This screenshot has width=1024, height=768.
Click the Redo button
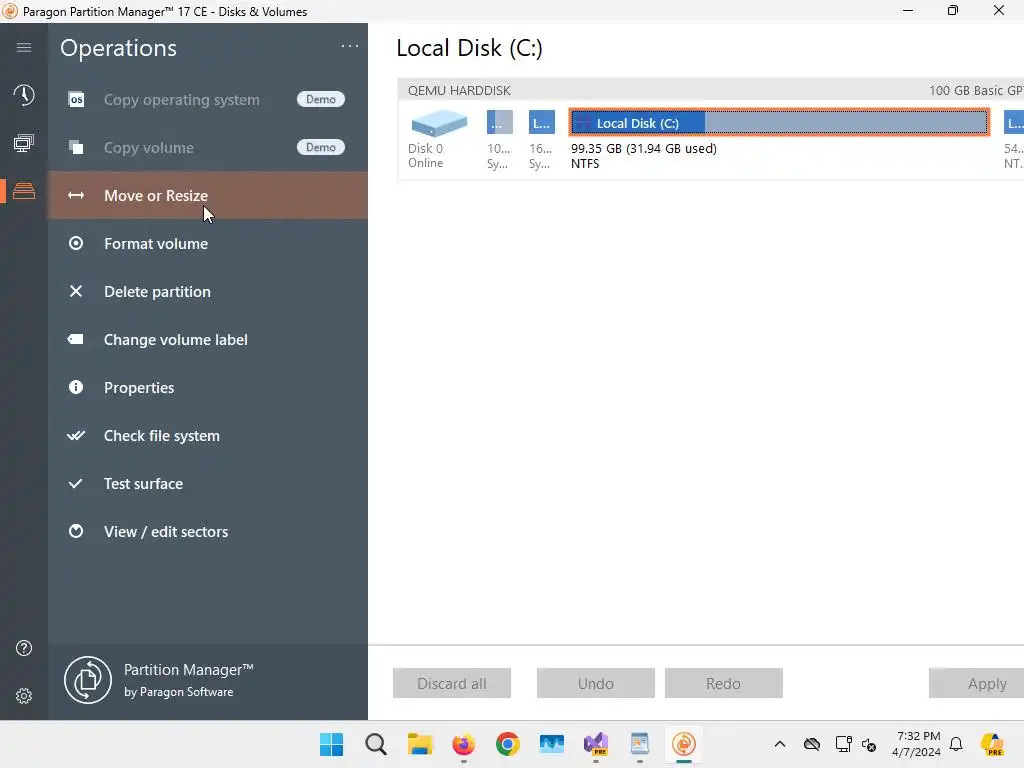coord(724,683)
